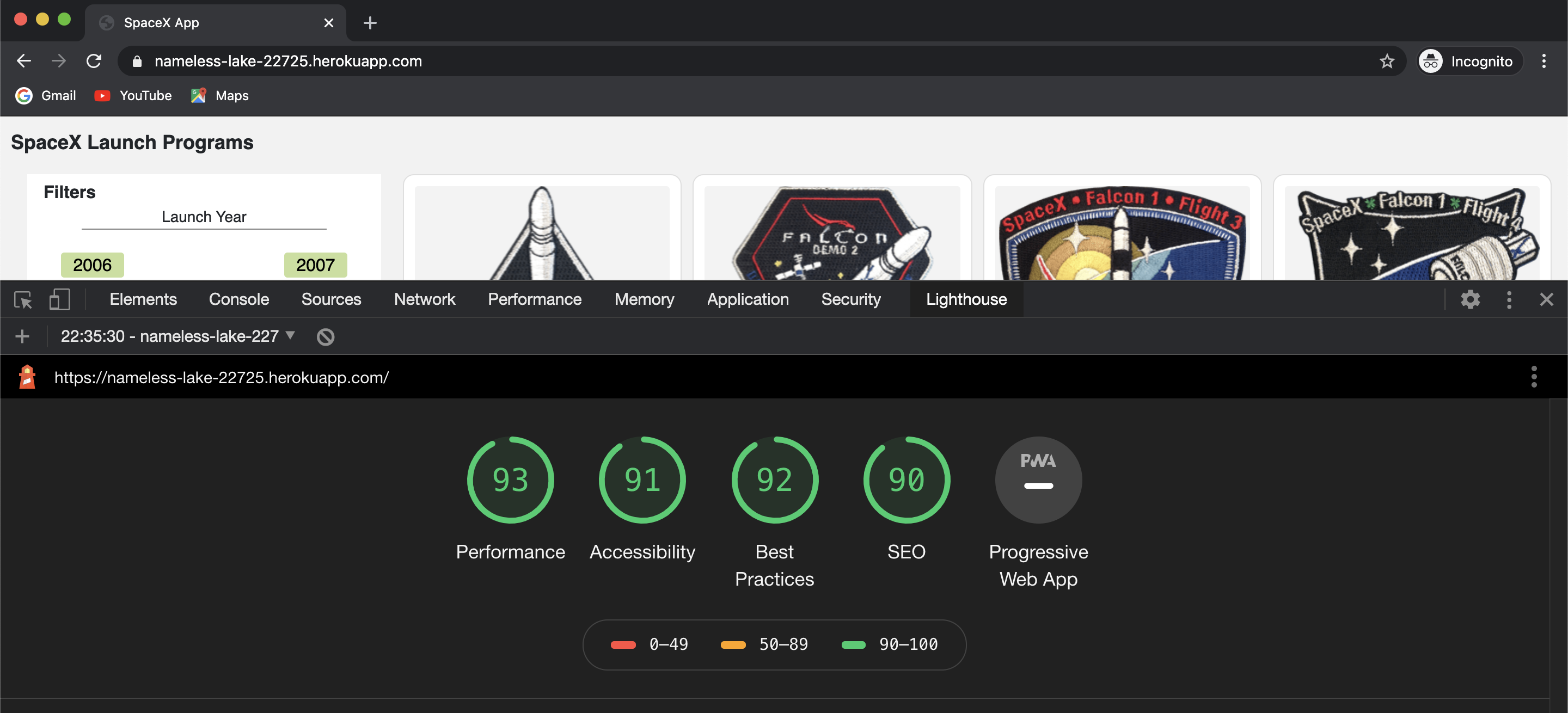Go forward in browser history
This screenshot has width=1568, height=713.
click(x=58, y=61)
